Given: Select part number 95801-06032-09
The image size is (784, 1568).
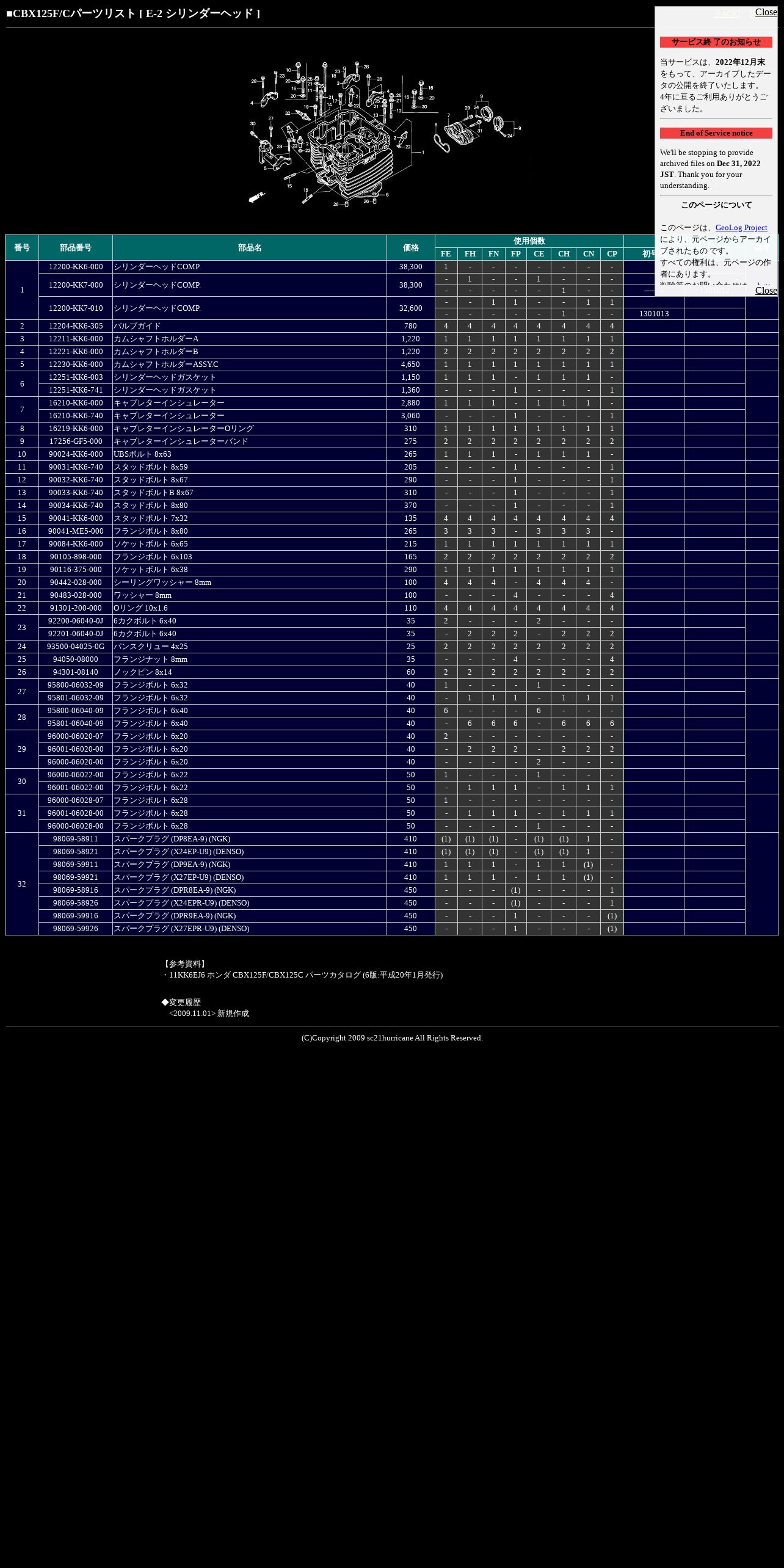Looking at the screenshot, I should 76,698.
